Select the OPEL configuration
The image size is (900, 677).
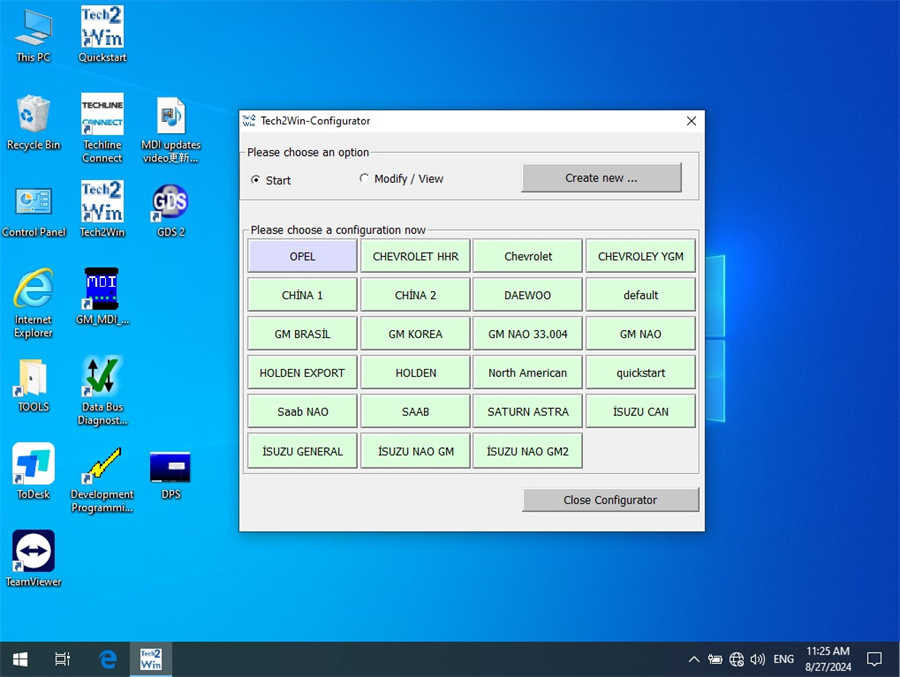(301, 256)
